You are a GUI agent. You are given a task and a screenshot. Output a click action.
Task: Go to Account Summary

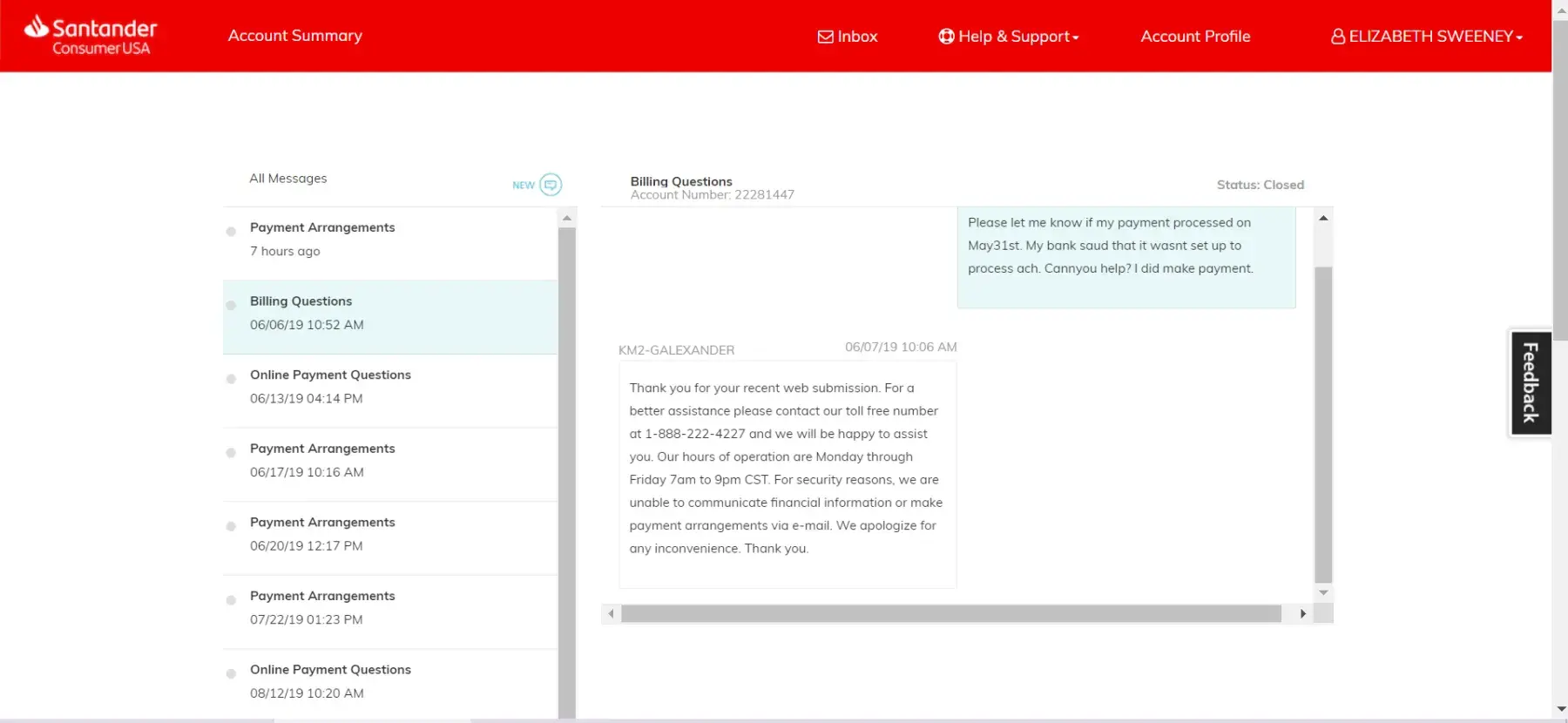click(294, 36)
